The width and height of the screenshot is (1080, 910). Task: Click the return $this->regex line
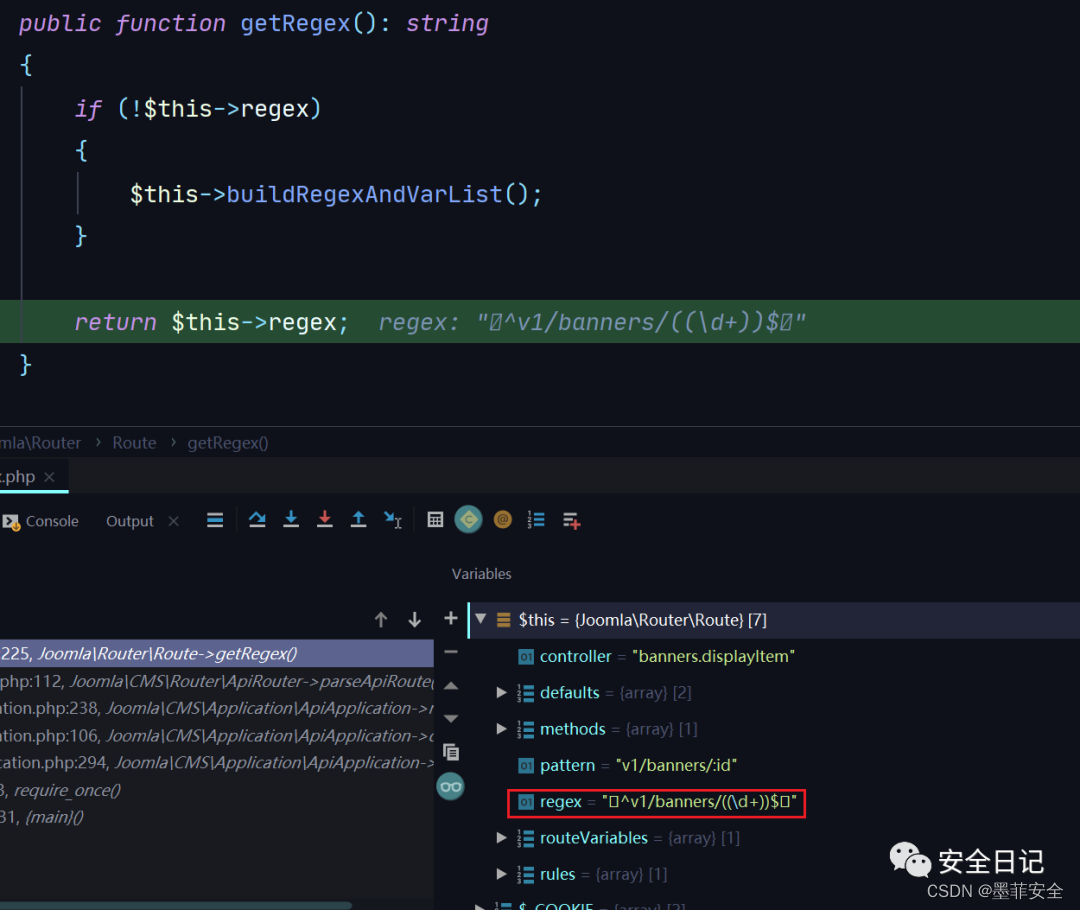[x=540, y=322]
